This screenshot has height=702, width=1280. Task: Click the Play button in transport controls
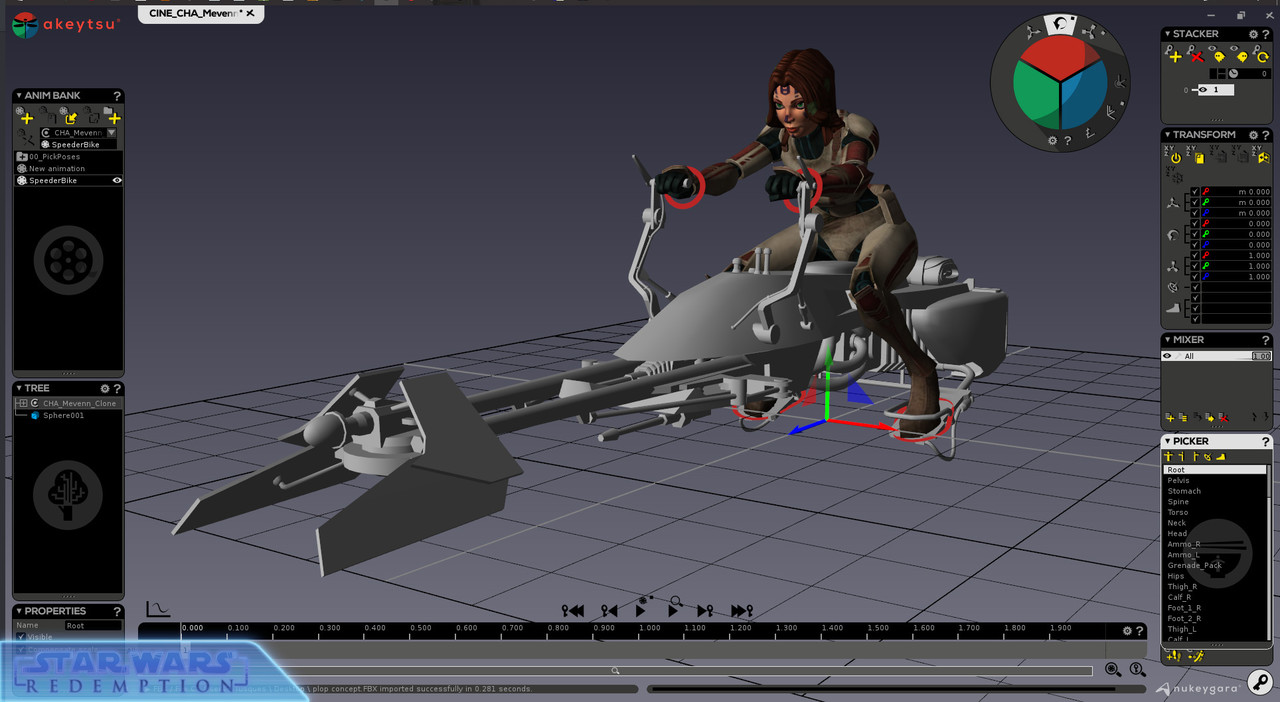(x=640, y=610)
